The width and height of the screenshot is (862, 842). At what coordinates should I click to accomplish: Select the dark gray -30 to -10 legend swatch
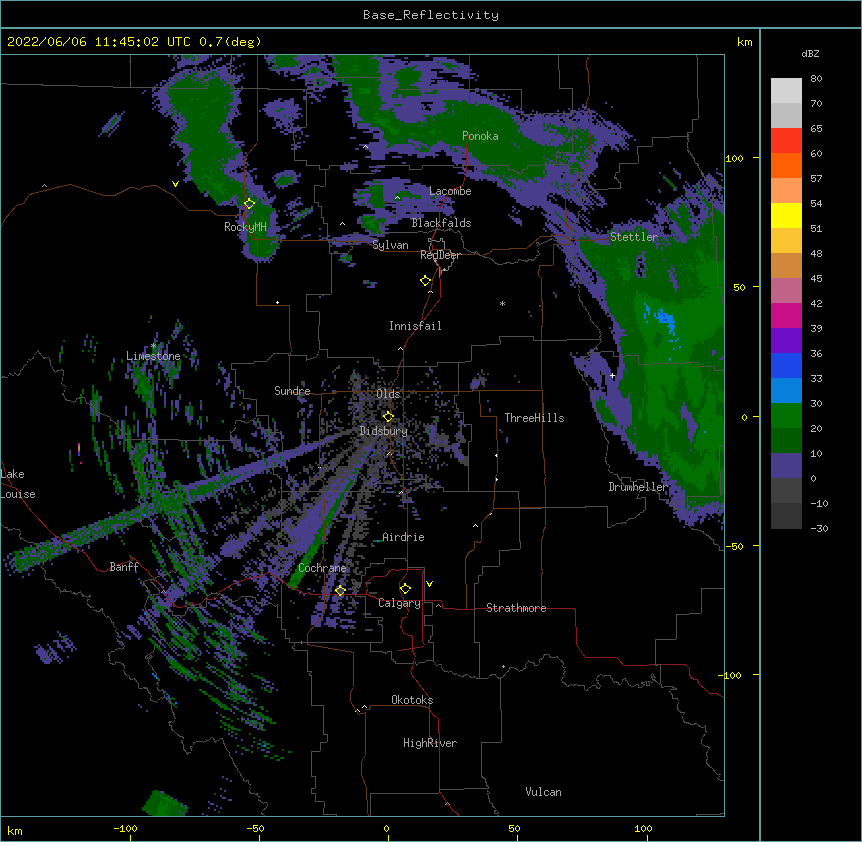[786, 516]
